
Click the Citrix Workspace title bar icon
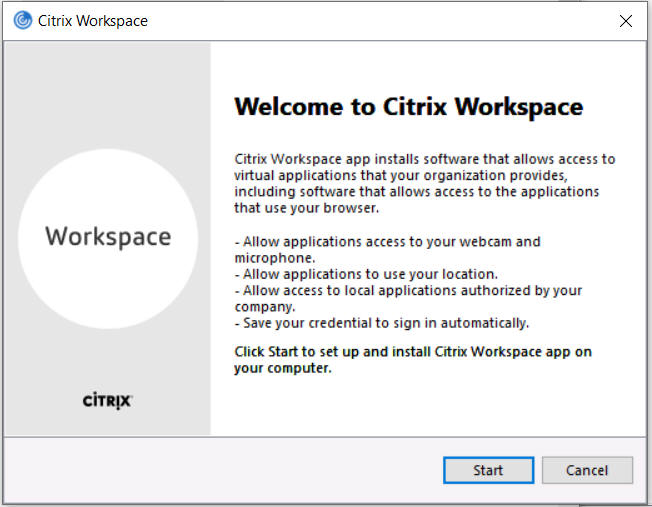22,21
